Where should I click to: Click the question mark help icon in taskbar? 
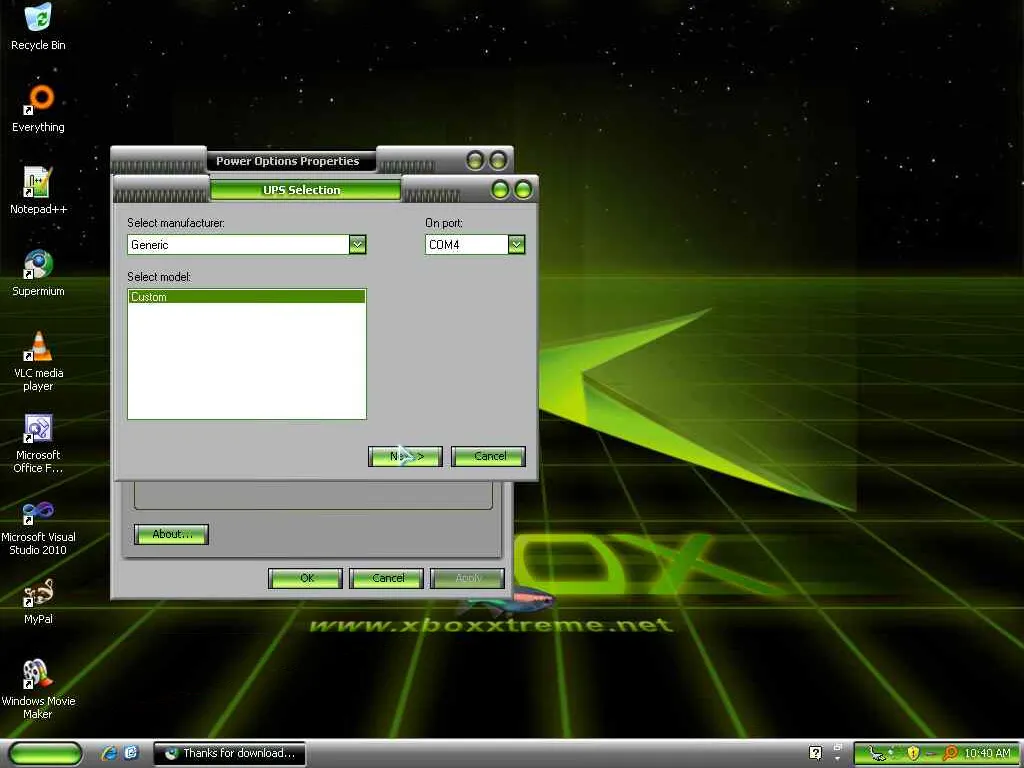coord(815,753)
